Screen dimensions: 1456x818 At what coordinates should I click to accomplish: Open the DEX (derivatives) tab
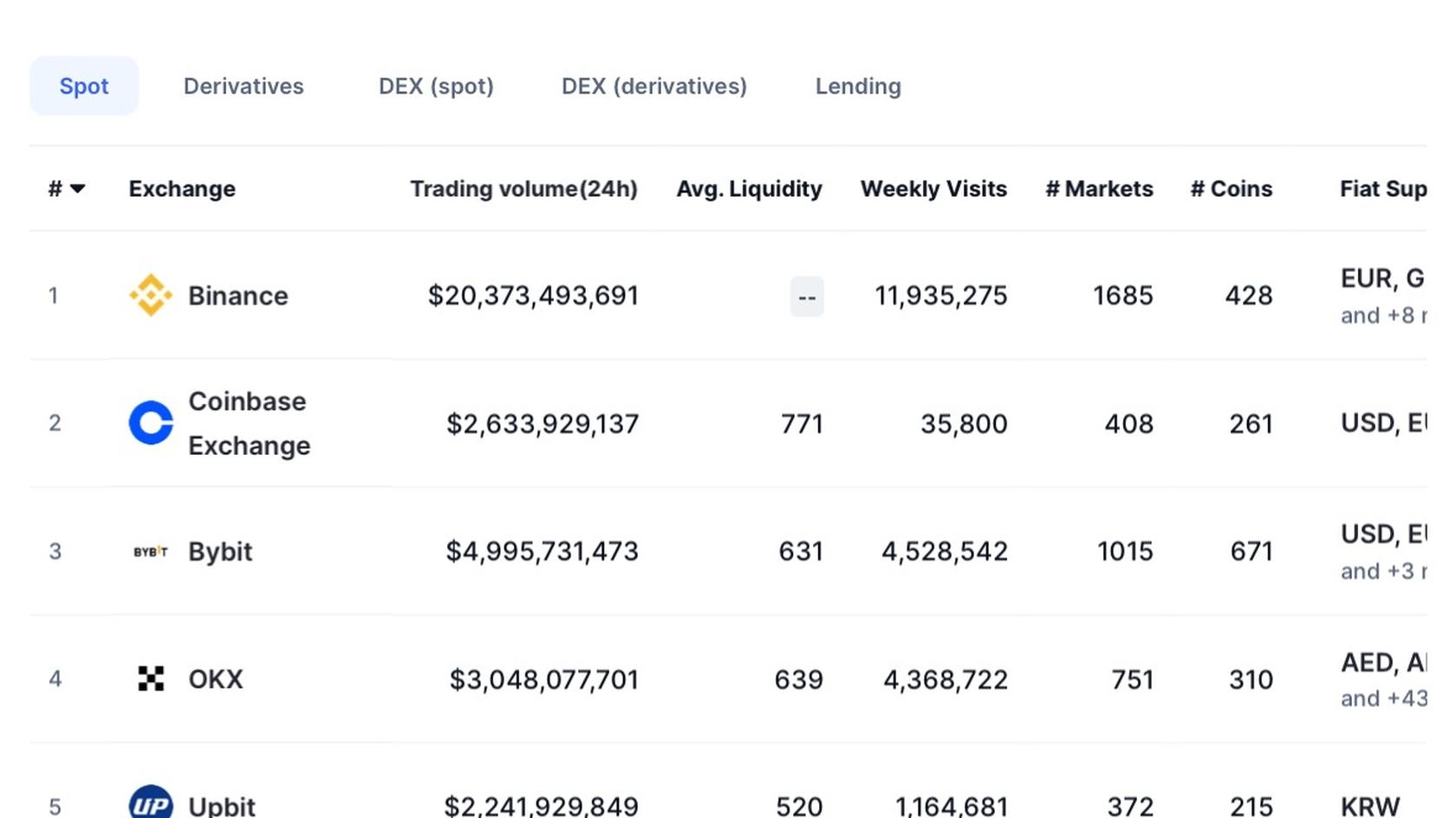click(x=654, y=86)
